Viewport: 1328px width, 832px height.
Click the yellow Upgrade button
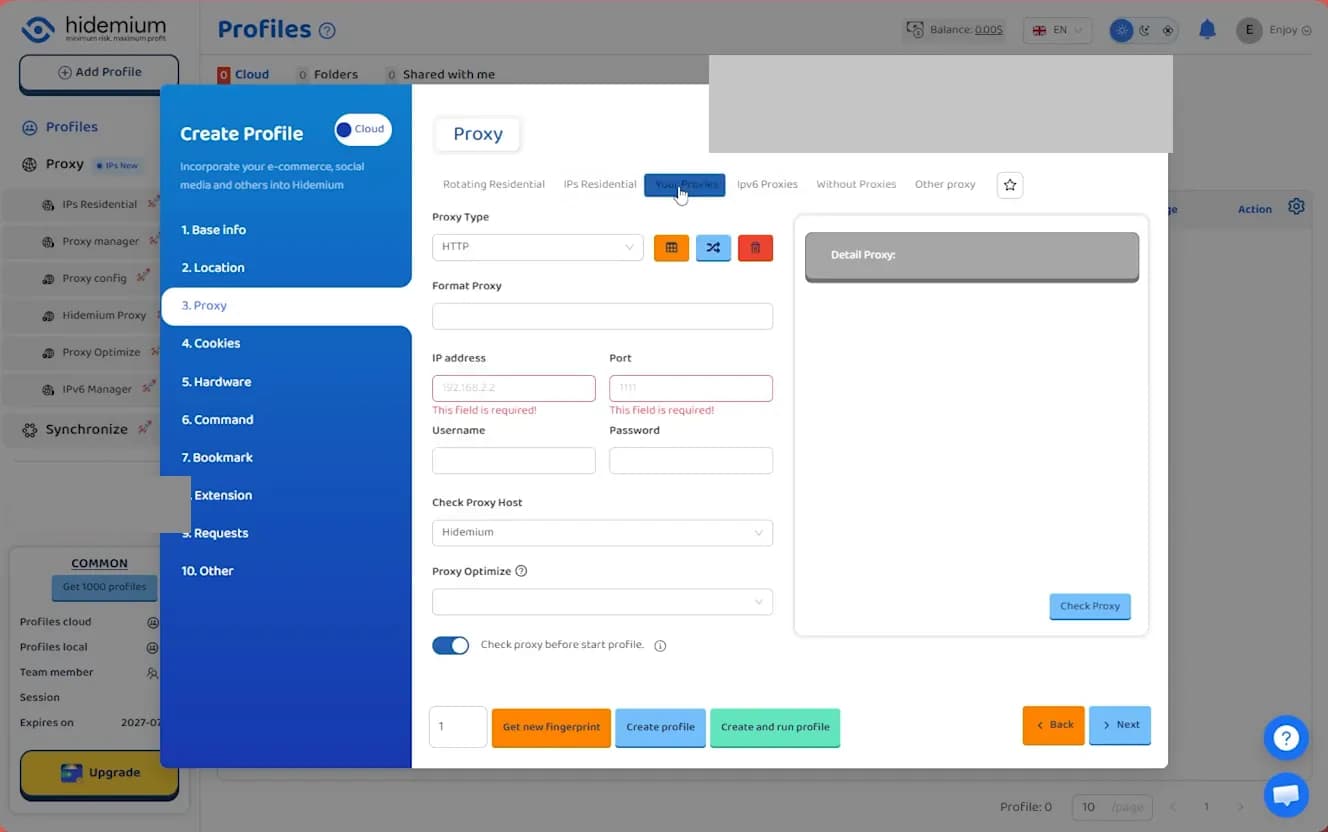point(99,773)
